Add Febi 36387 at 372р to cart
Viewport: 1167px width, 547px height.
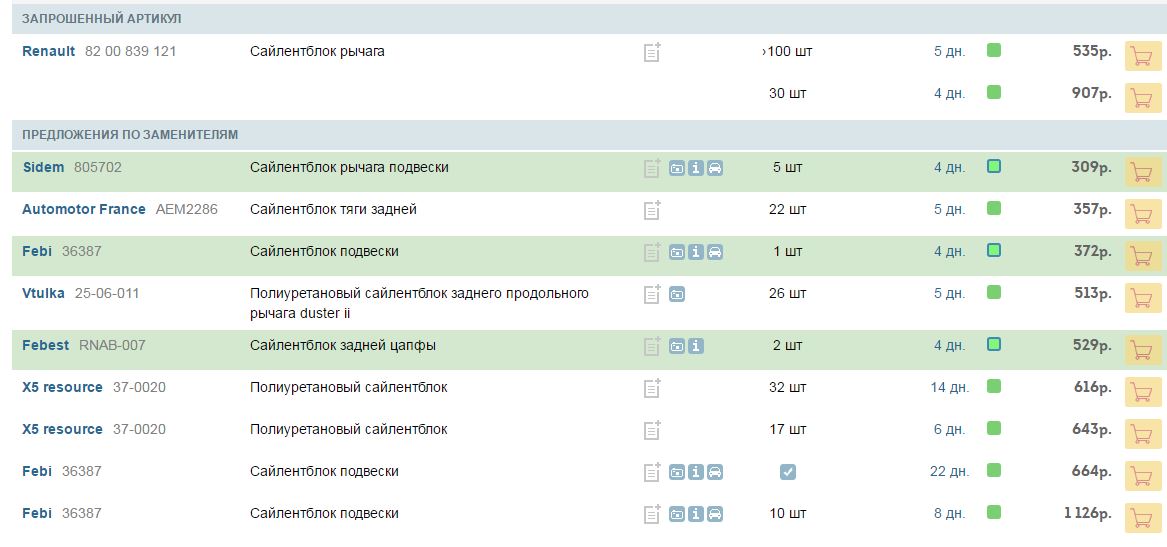point(1142,255)
